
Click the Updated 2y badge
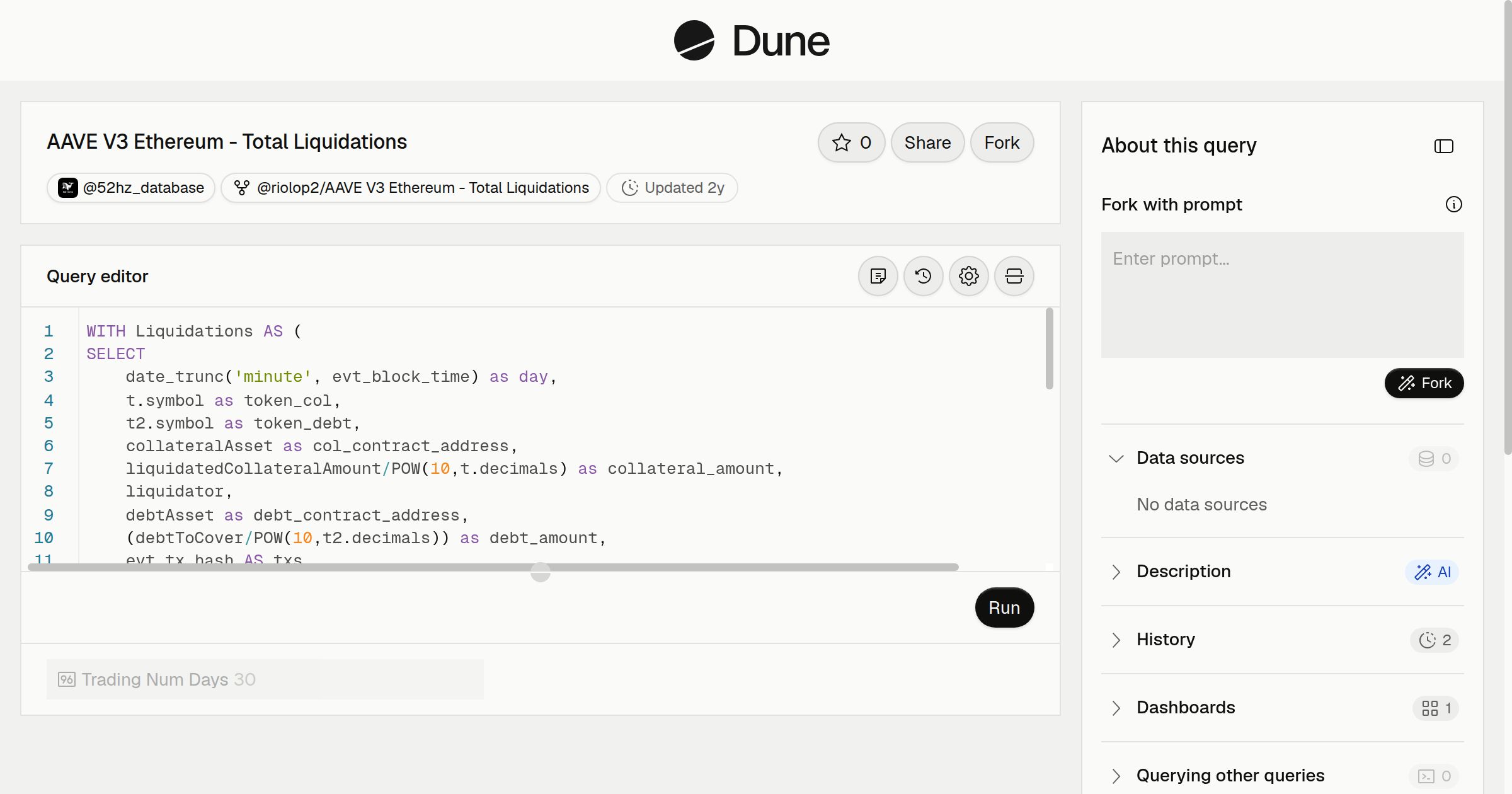pyautogui.click(x=672, y=188)
